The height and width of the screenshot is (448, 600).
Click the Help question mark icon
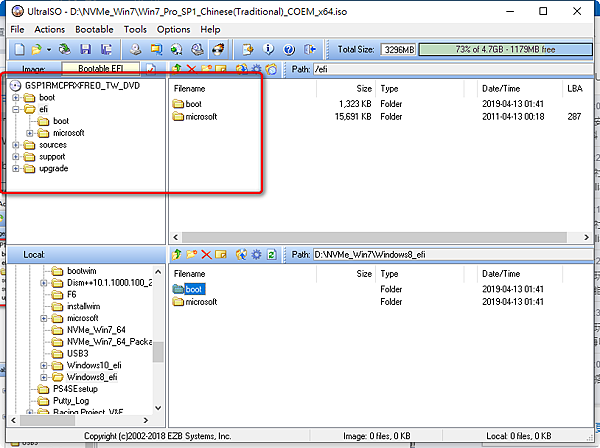289,49
